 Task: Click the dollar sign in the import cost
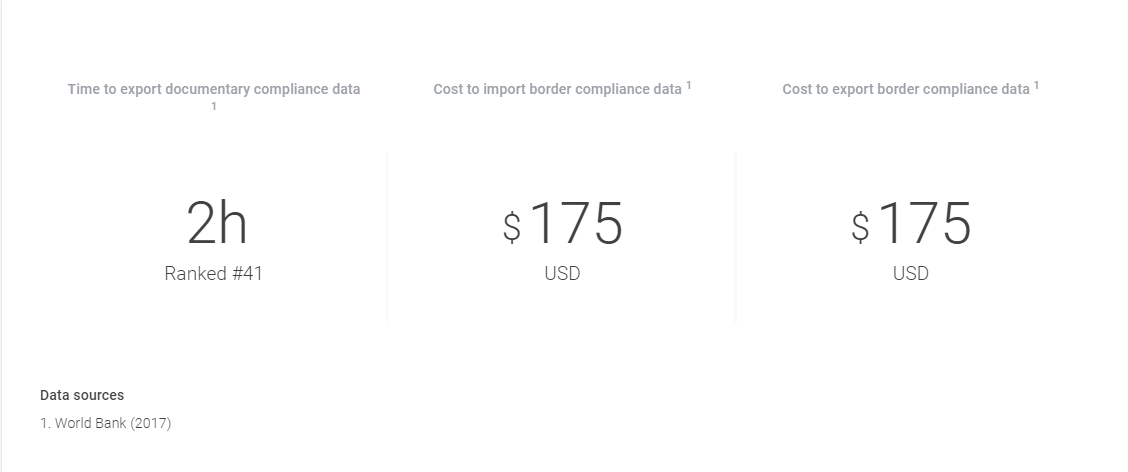tap(512, 226)
